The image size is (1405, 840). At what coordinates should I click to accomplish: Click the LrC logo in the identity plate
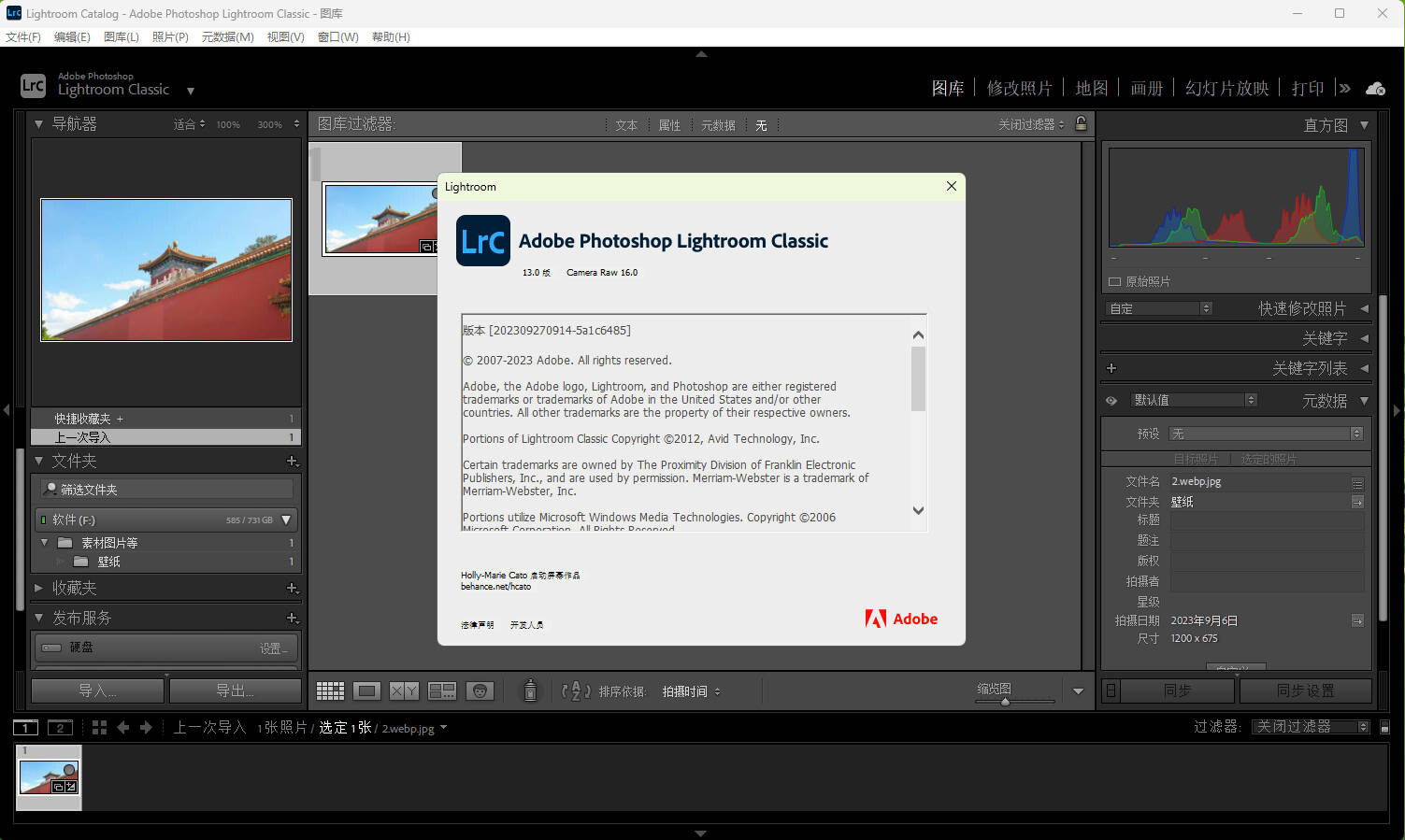pyautogui.click(x=33, y=86)
